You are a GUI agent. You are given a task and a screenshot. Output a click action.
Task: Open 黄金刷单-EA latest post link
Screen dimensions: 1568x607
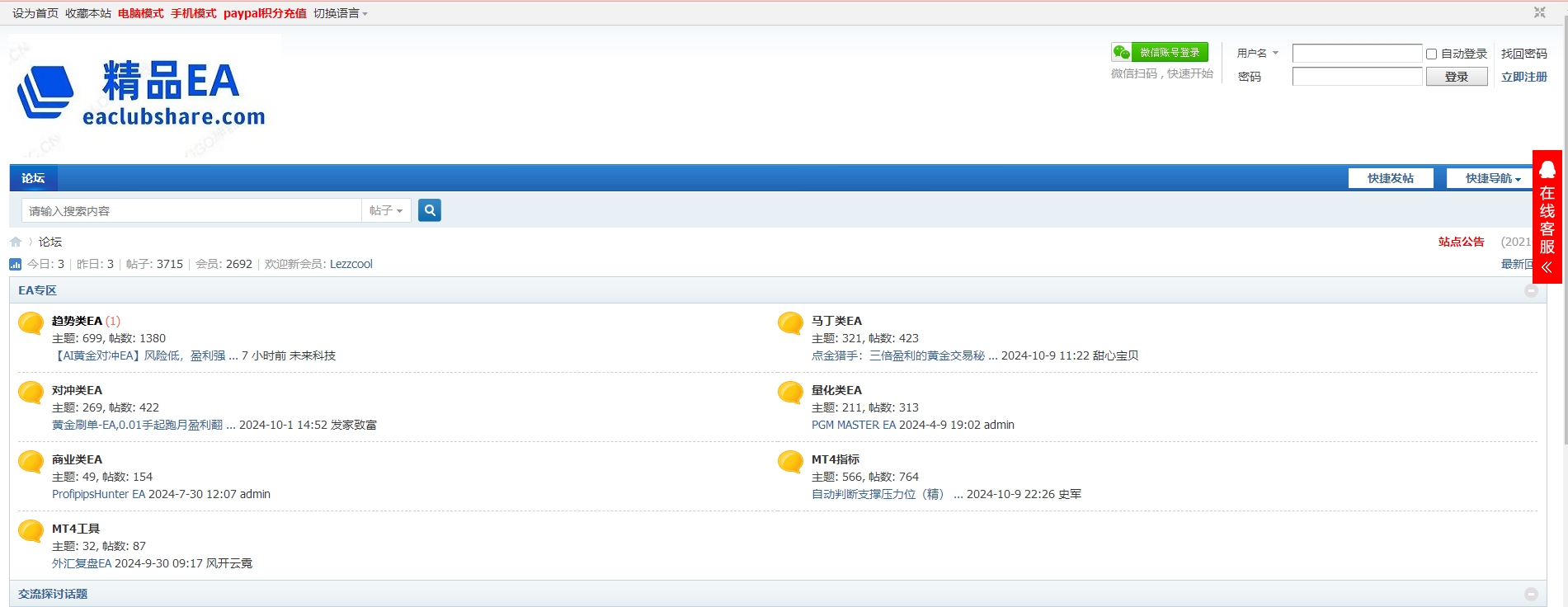click(144, 425)
